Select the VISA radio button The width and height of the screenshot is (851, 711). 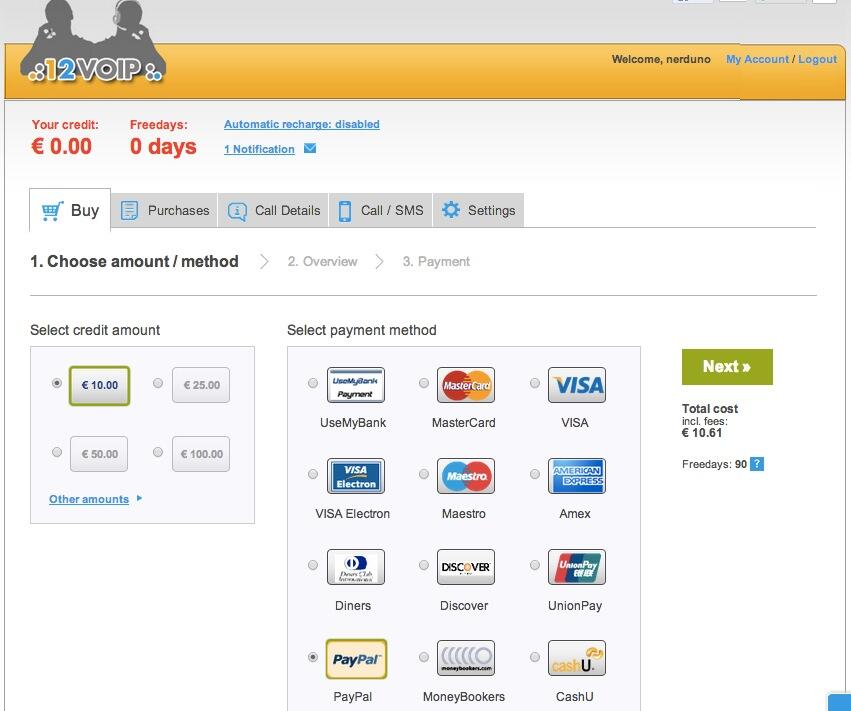pyautogui.click(x=535, y=383)
